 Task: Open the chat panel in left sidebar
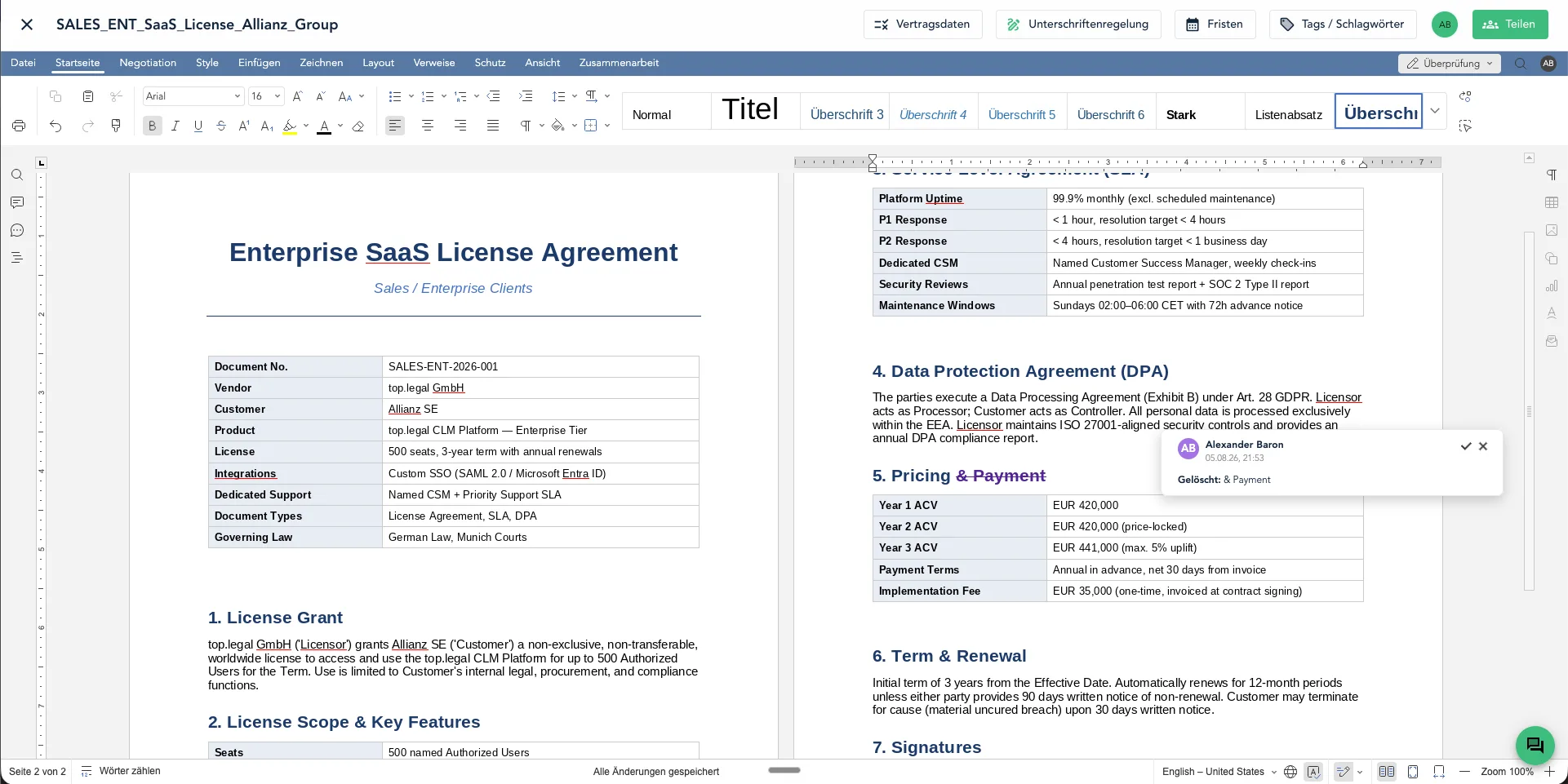pyautogui.click(x=17, y=230)
